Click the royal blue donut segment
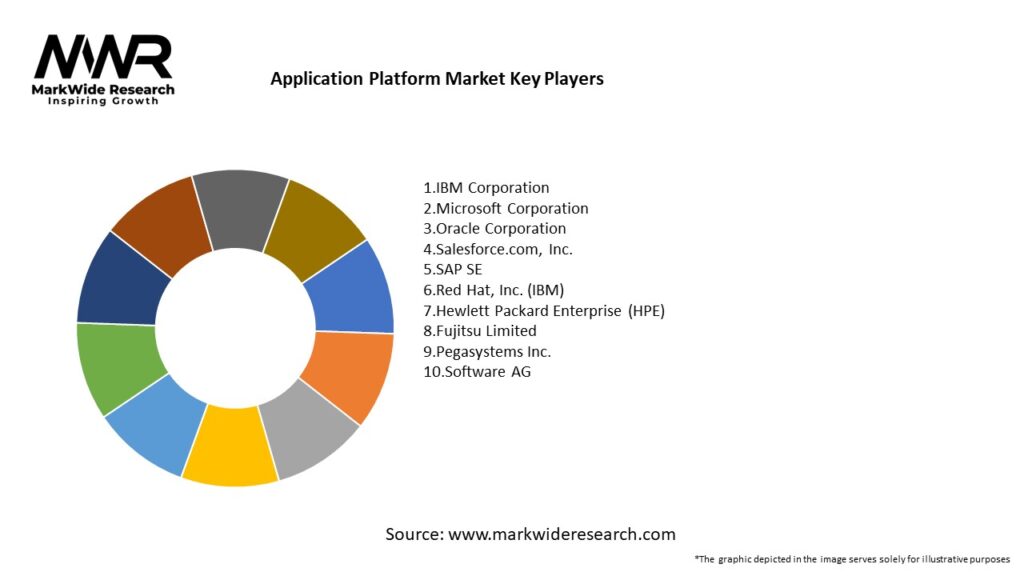 tap(353, 289)
